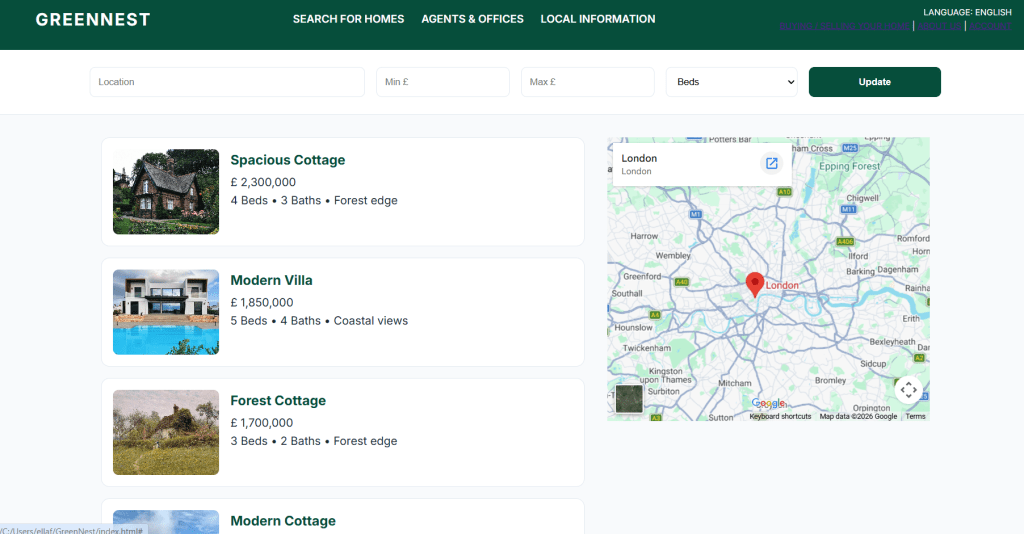
Task: Open Agents & Offices menu
Action: click(x=472, y=19)
